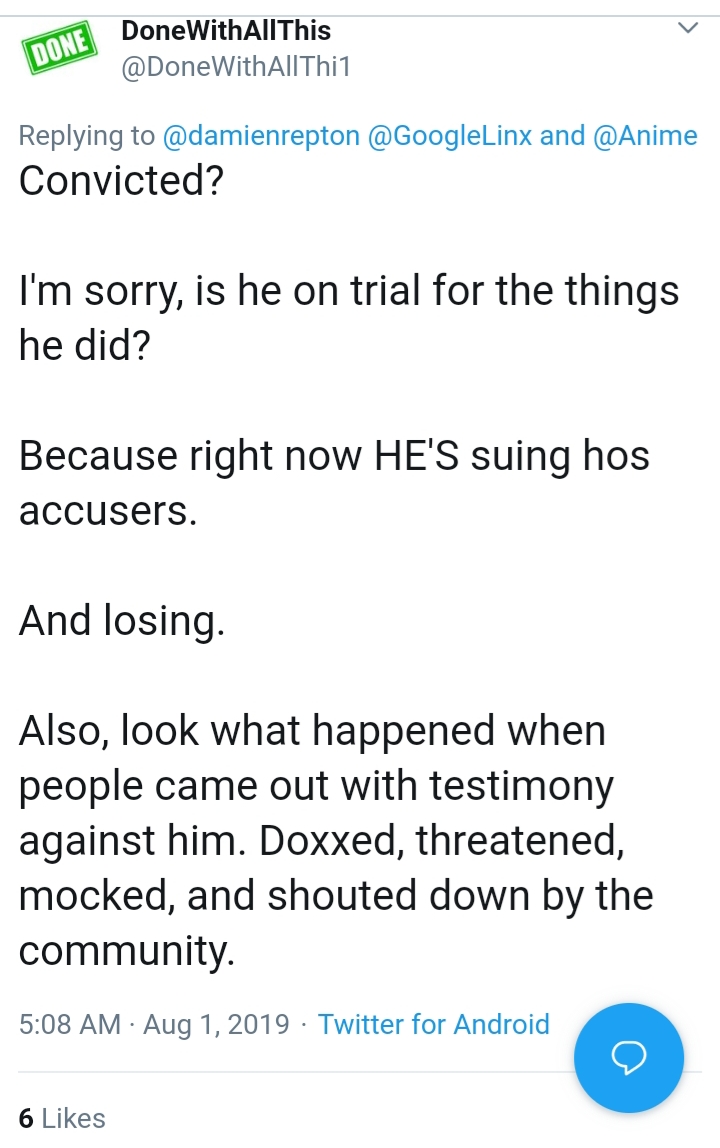Image resolution: width=720 pixels, height=1148 pixels.
Task: Expand the tweet options chevron menu
Action: [x=688, y=29]
